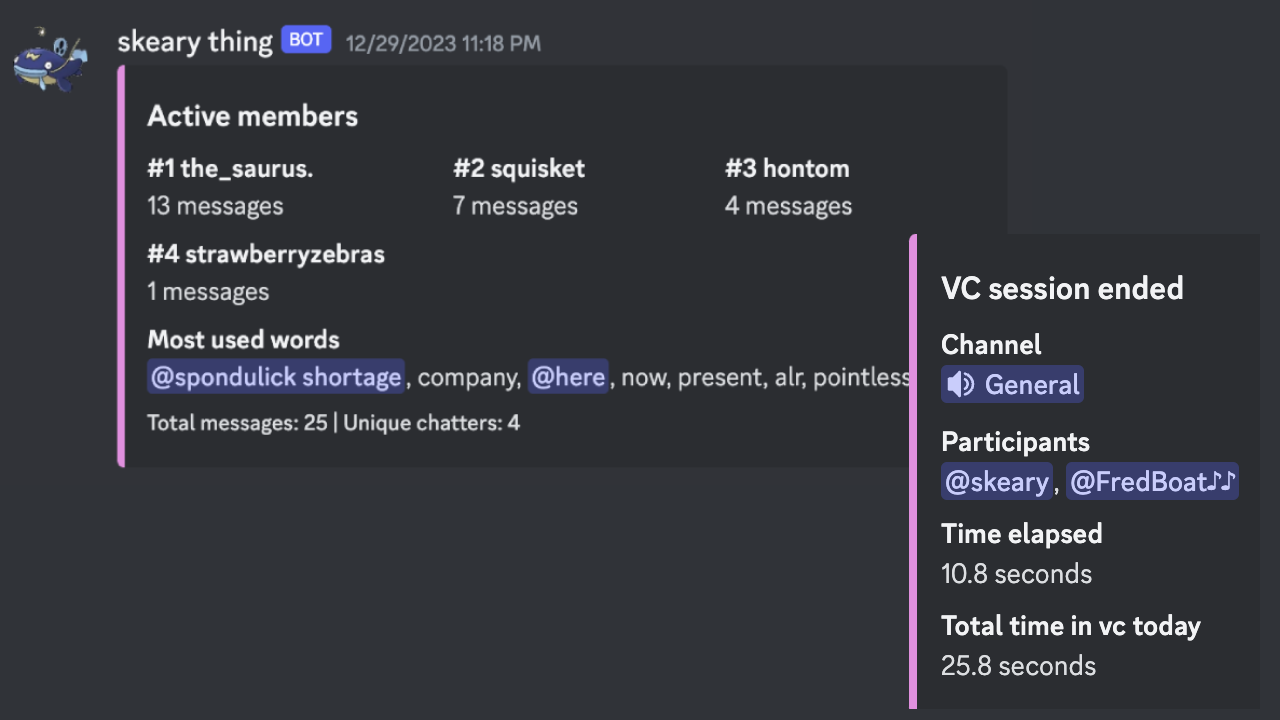
Task: Click the speaker icon beside General
Action: coord(961,385)
